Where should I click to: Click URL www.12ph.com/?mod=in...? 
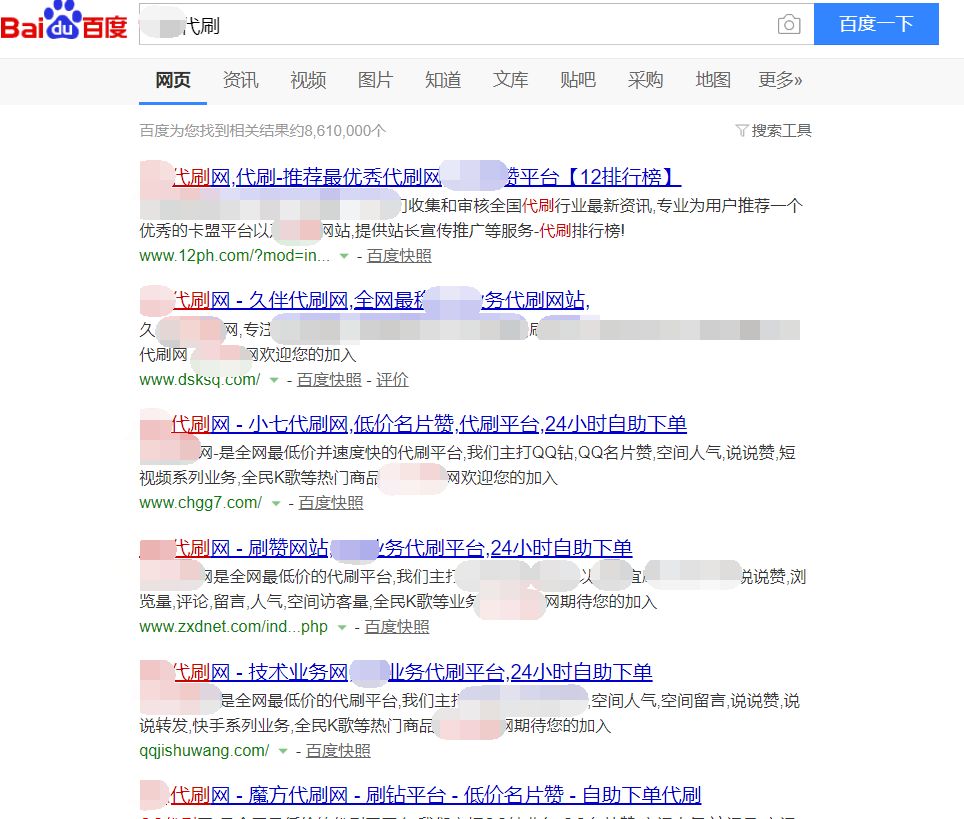[x=235, y=256]
